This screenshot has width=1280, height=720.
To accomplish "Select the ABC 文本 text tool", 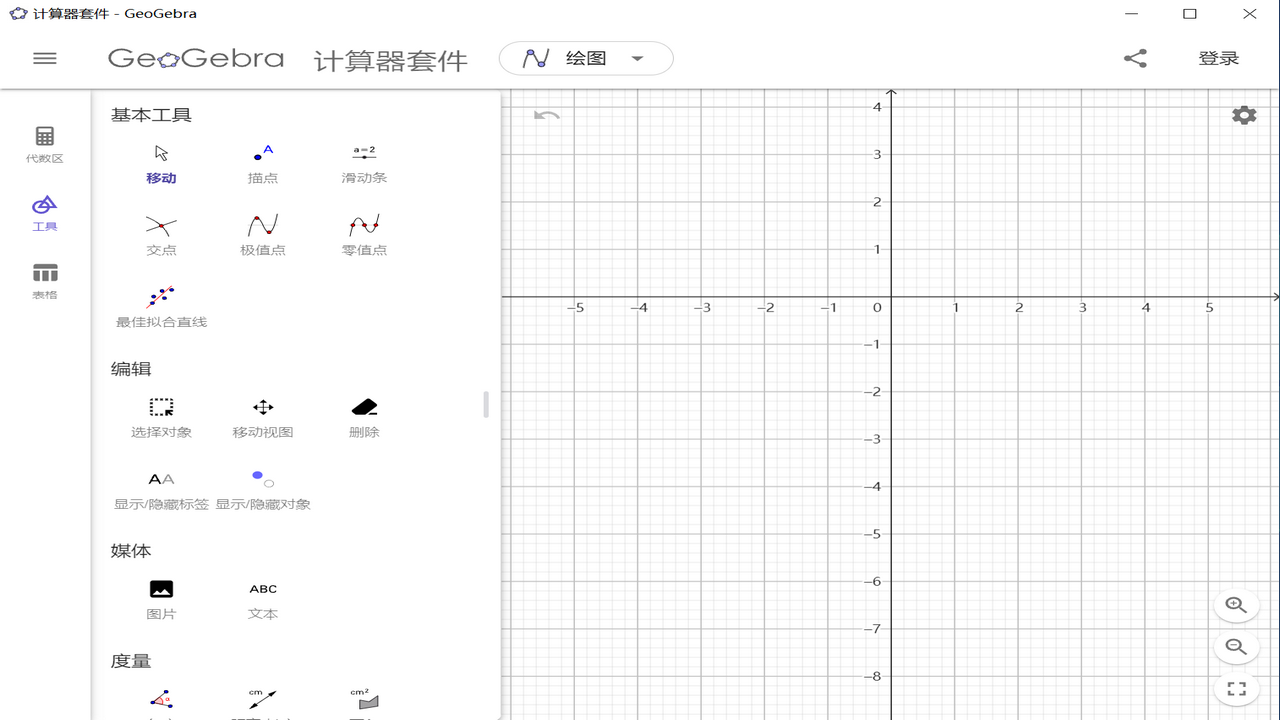I will point(262,598).
